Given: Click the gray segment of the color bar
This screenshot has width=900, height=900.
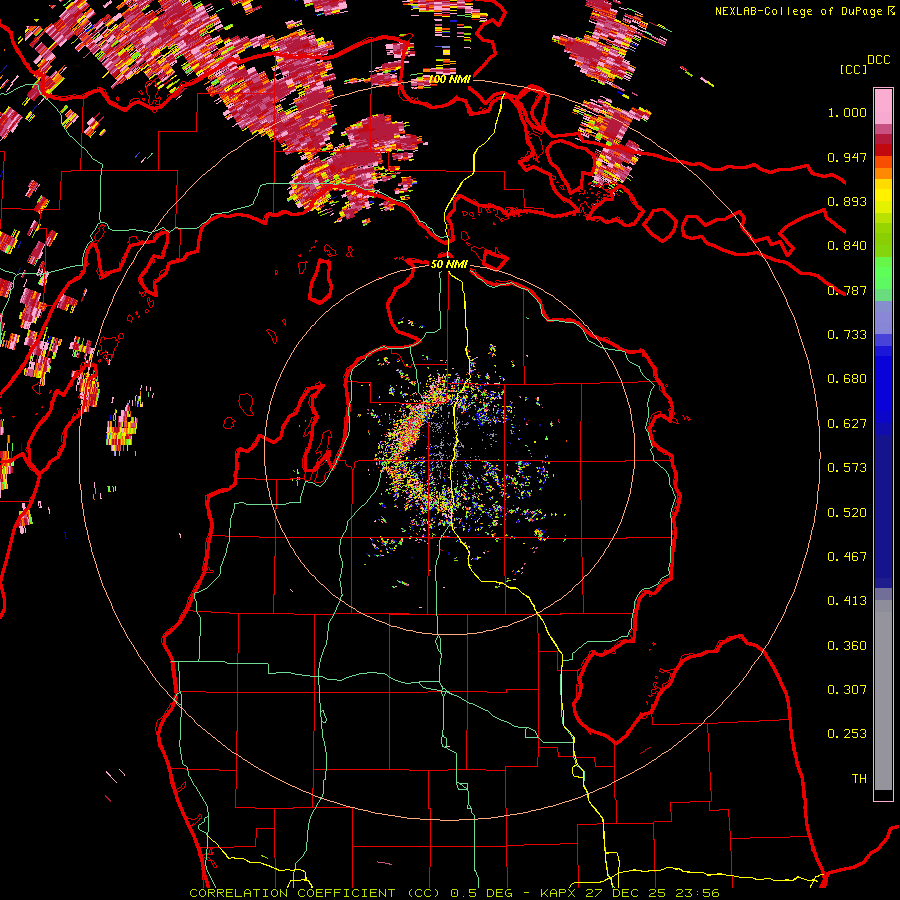Looking at the screenshot, I should coord(883,695).
